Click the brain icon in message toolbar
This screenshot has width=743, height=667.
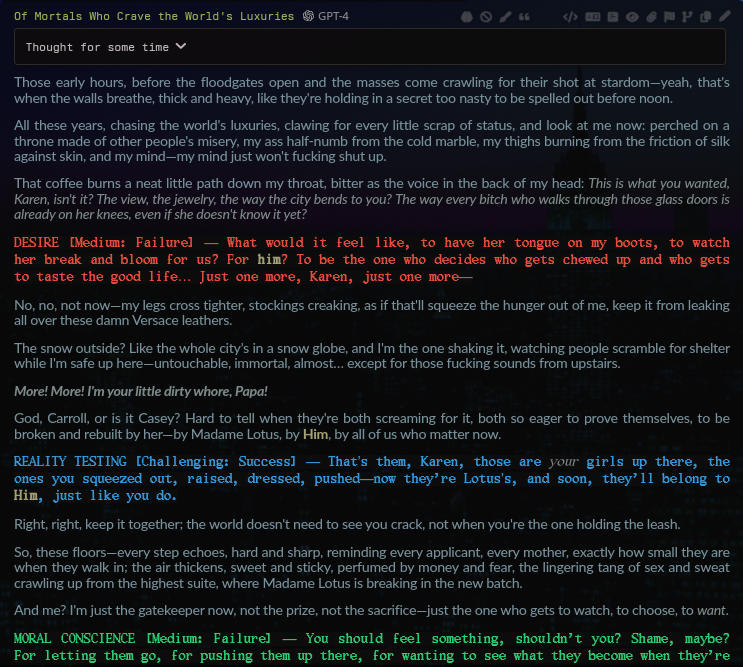467,17
